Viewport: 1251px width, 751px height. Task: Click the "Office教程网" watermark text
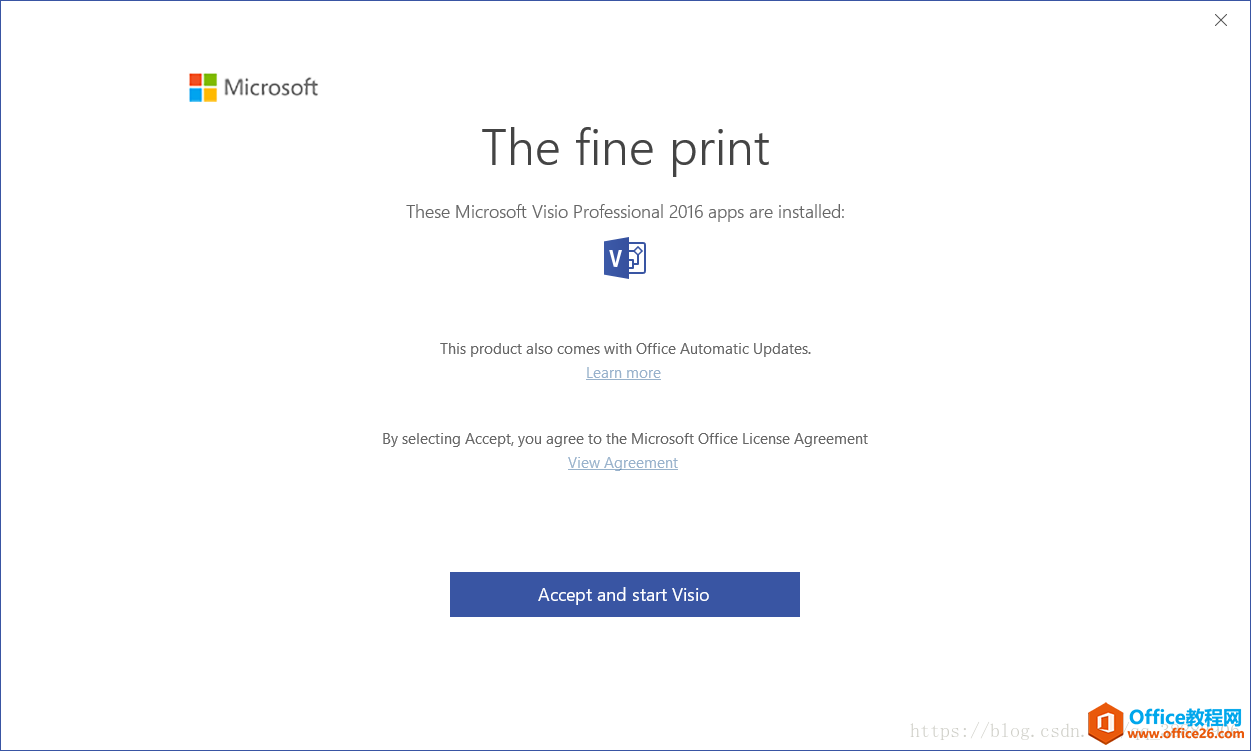click(x=1185, y=717)
